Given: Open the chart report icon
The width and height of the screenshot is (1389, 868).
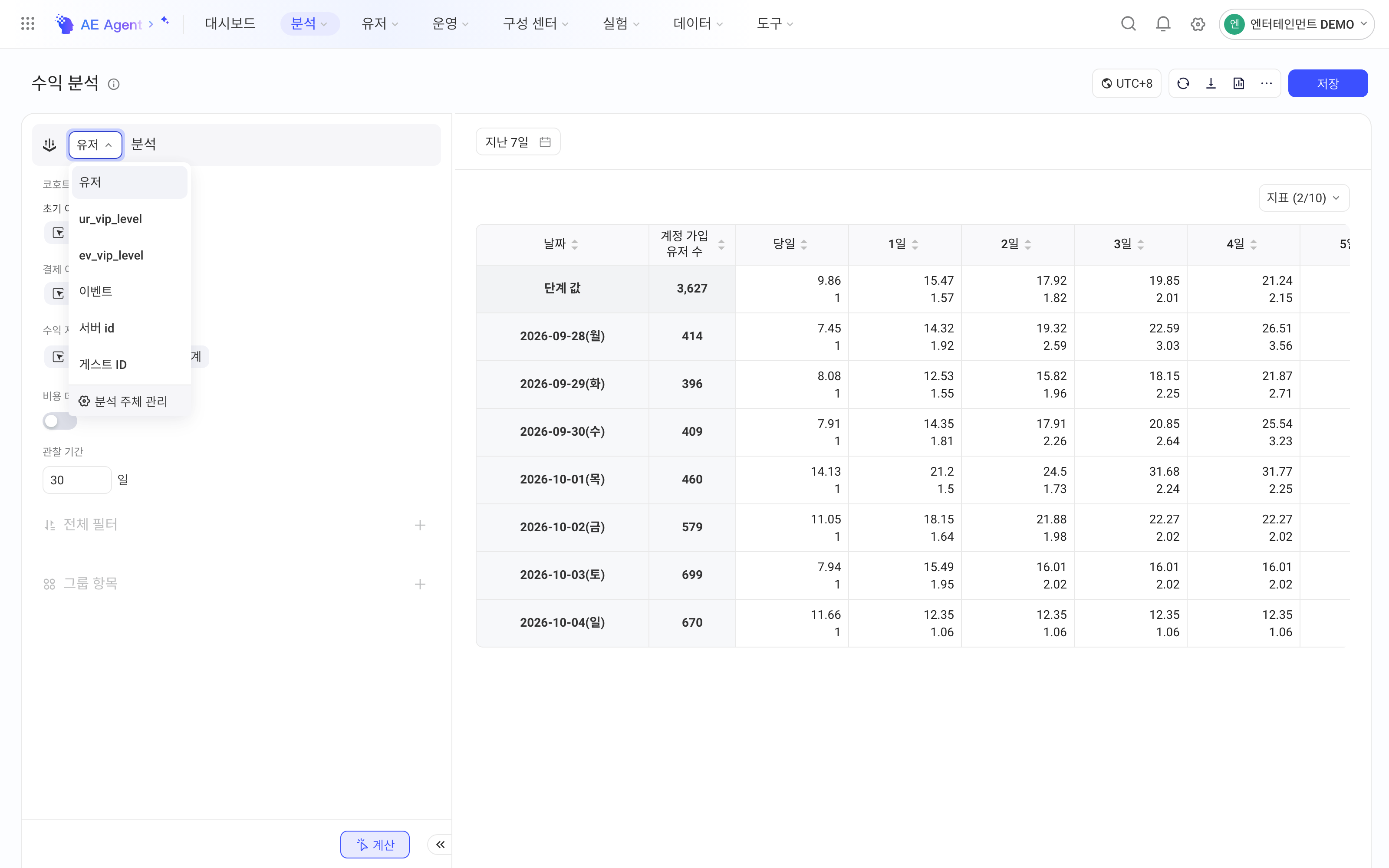Looking at the screenshot, I should coord(1239,84).
